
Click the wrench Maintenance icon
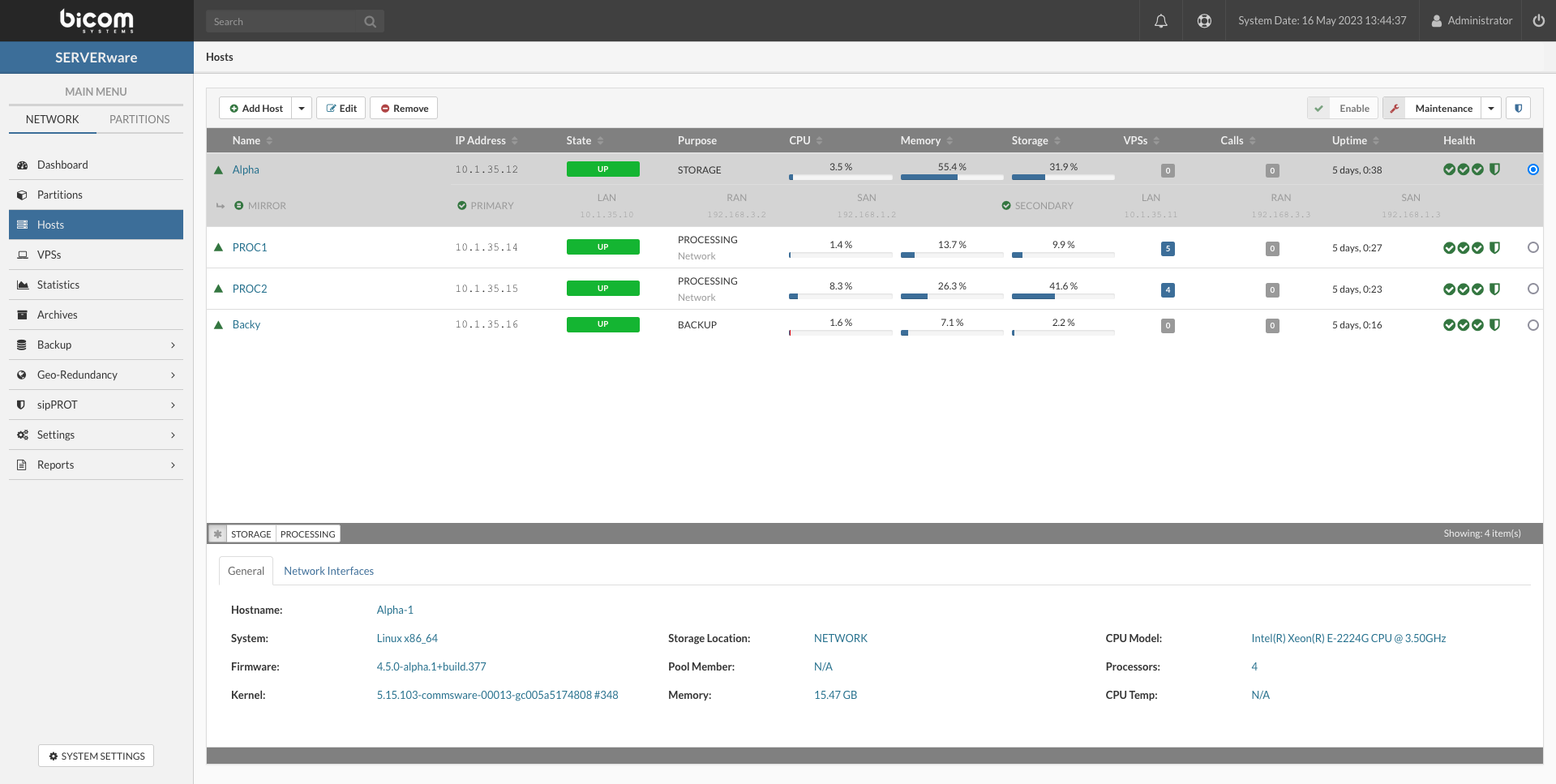(x=1394, y=108)
